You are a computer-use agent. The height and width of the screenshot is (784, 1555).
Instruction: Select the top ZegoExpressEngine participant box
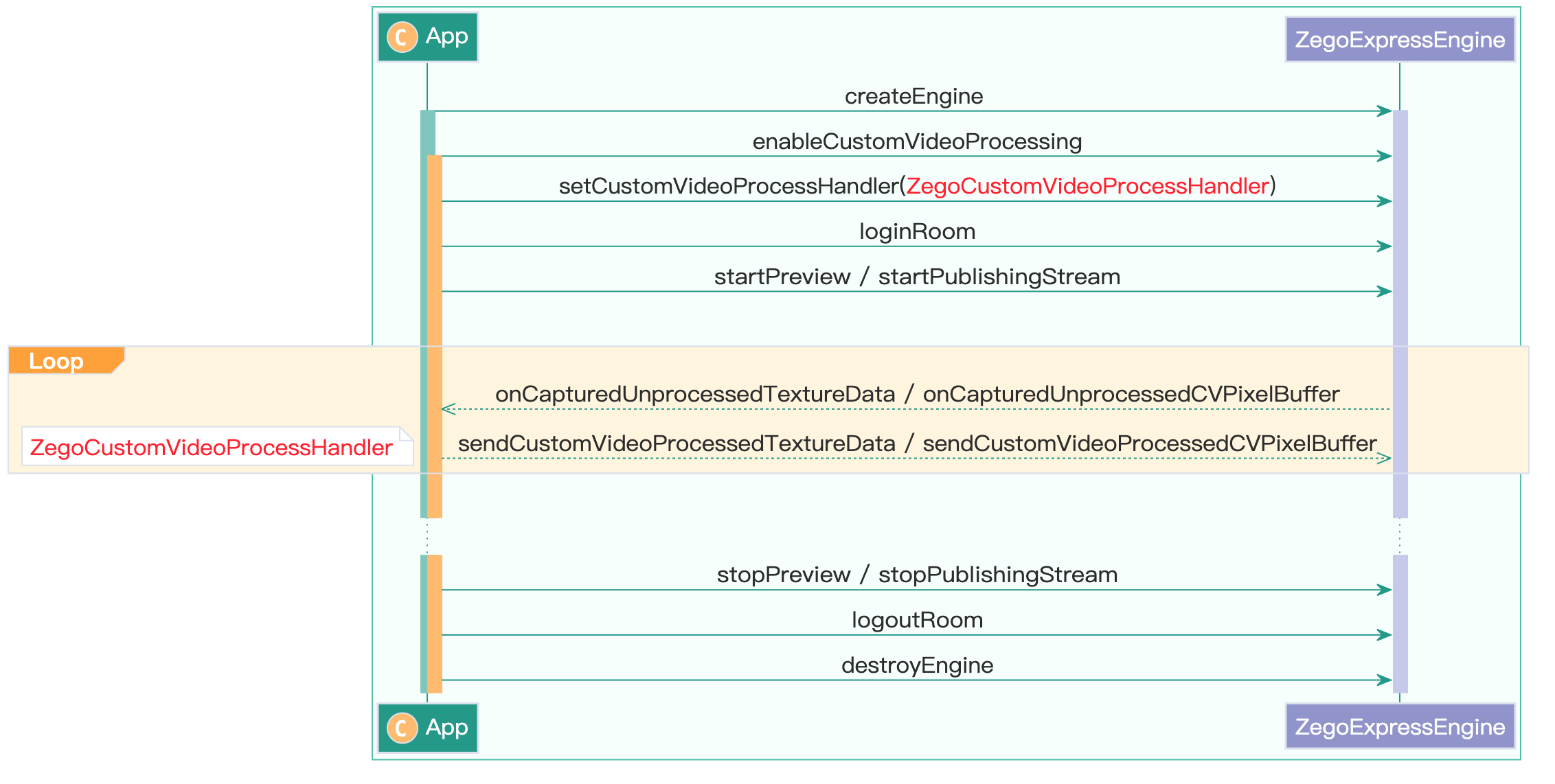(1400, 40)
